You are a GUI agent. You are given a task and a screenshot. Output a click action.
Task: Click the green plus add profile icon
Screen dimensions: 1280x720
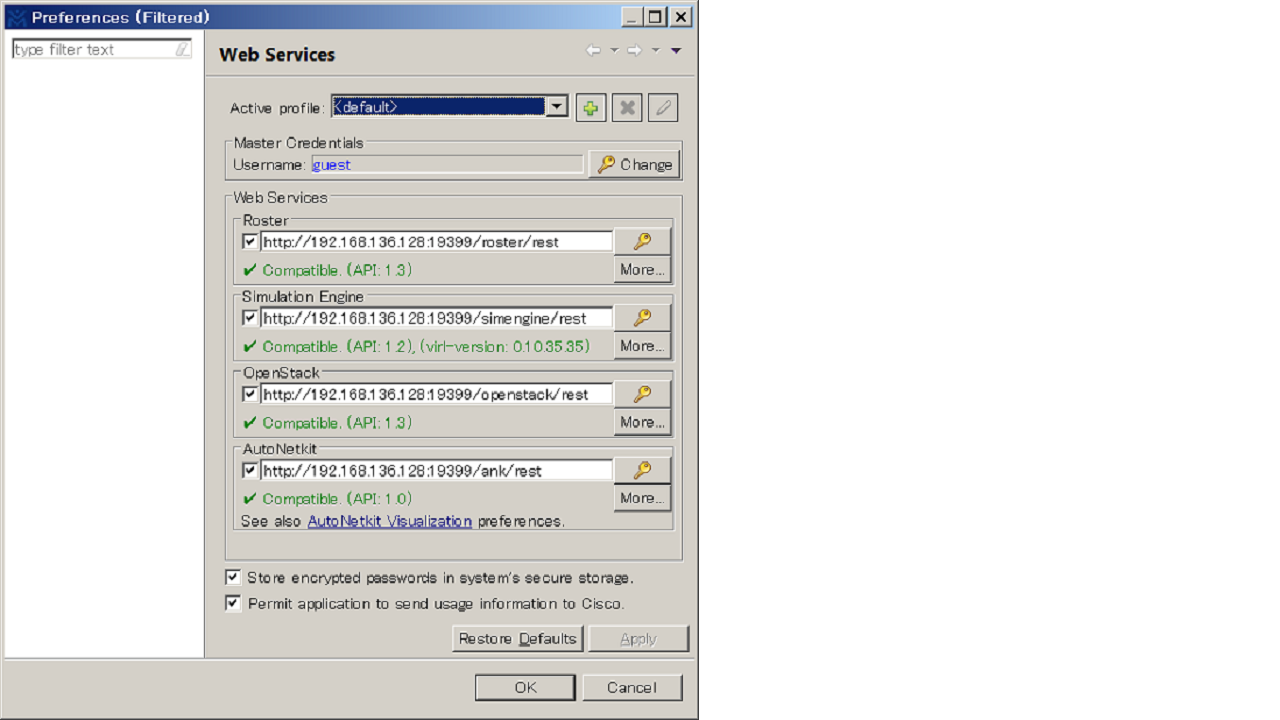591,107
